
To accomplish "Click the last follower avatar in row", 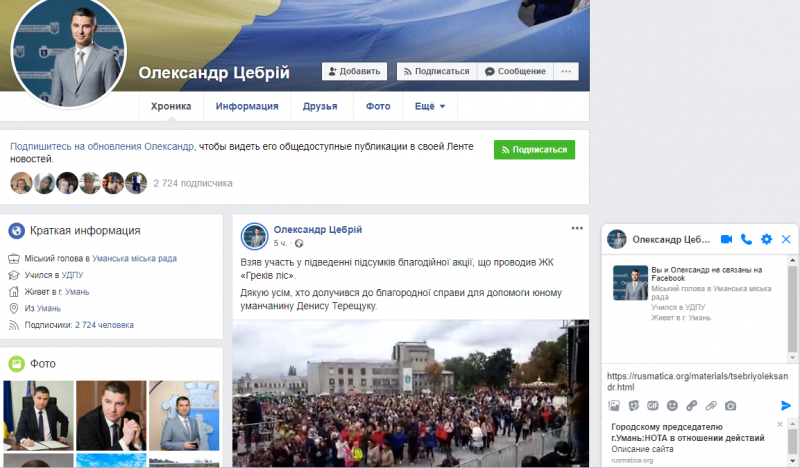I will (x=136, y=183).
